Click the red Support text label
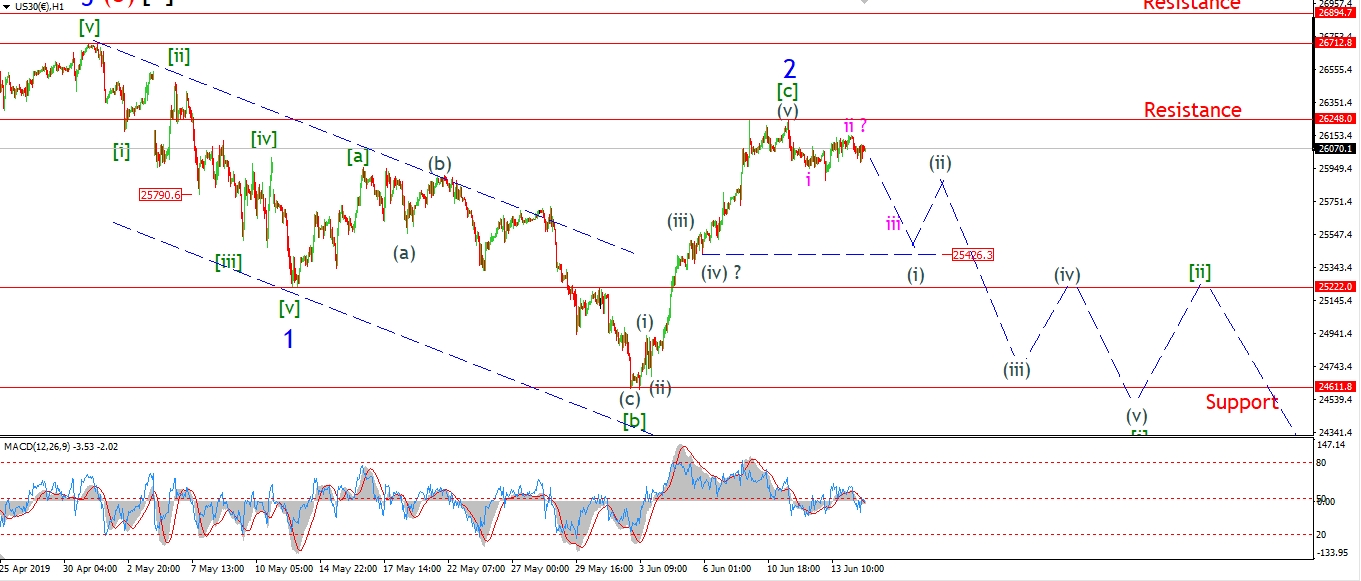 pyautogui.click(x=1241, y=402)
